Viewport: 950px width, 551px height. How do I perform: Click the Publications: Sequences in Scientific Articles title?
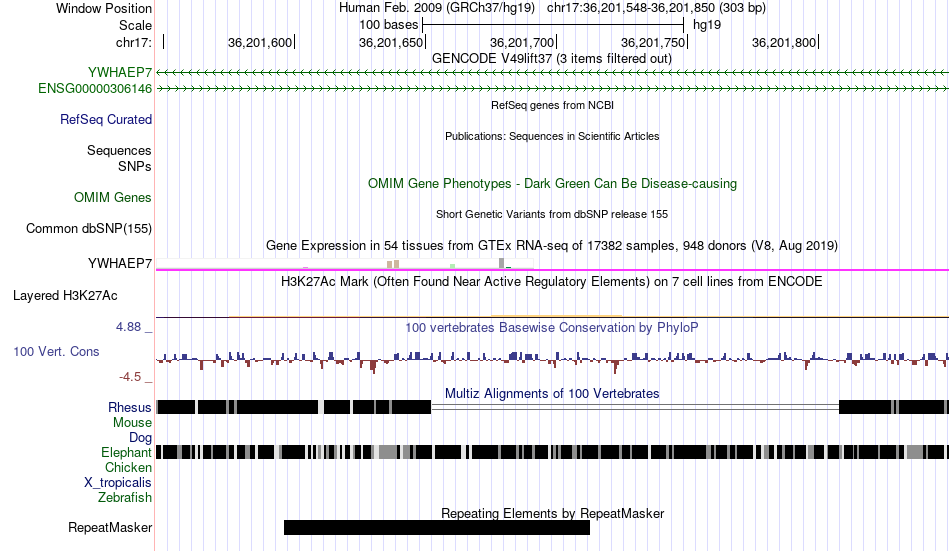(552, 136)
